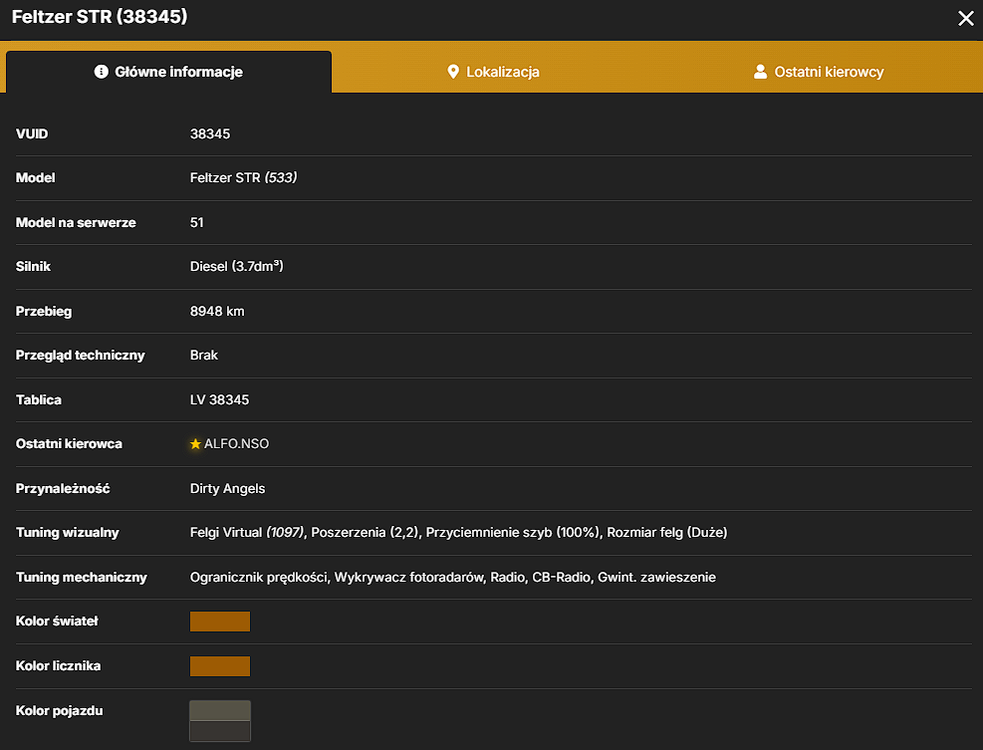
Task: Click the Tablica label
Action: (39, 400)
